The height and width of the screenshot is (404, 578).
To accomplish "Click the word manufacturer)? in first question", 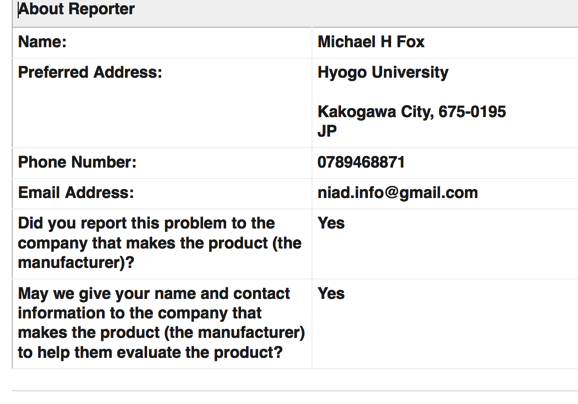I will click(76, 263).
